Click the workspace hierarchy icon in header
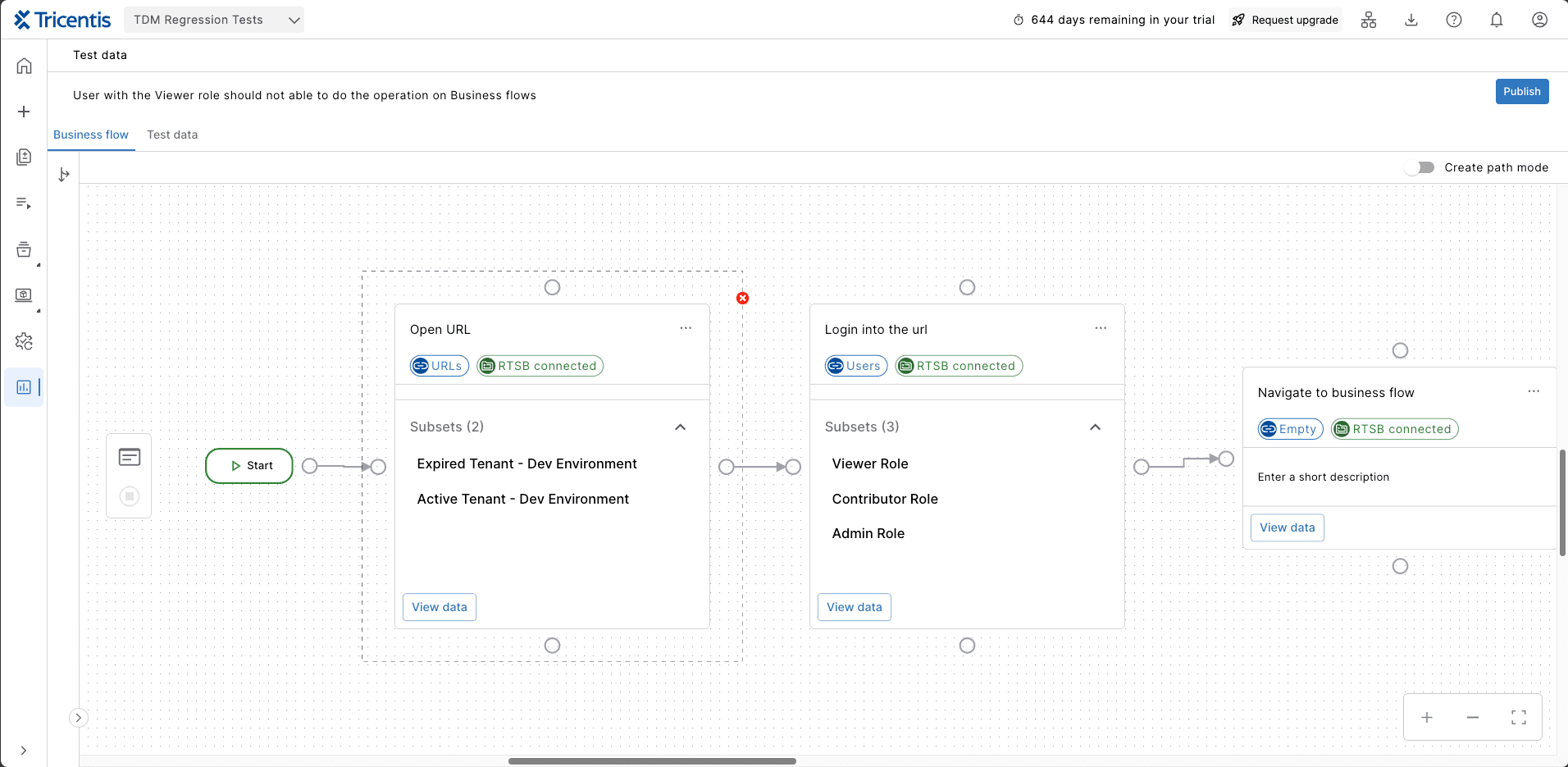 click(x=1369, y=20)
